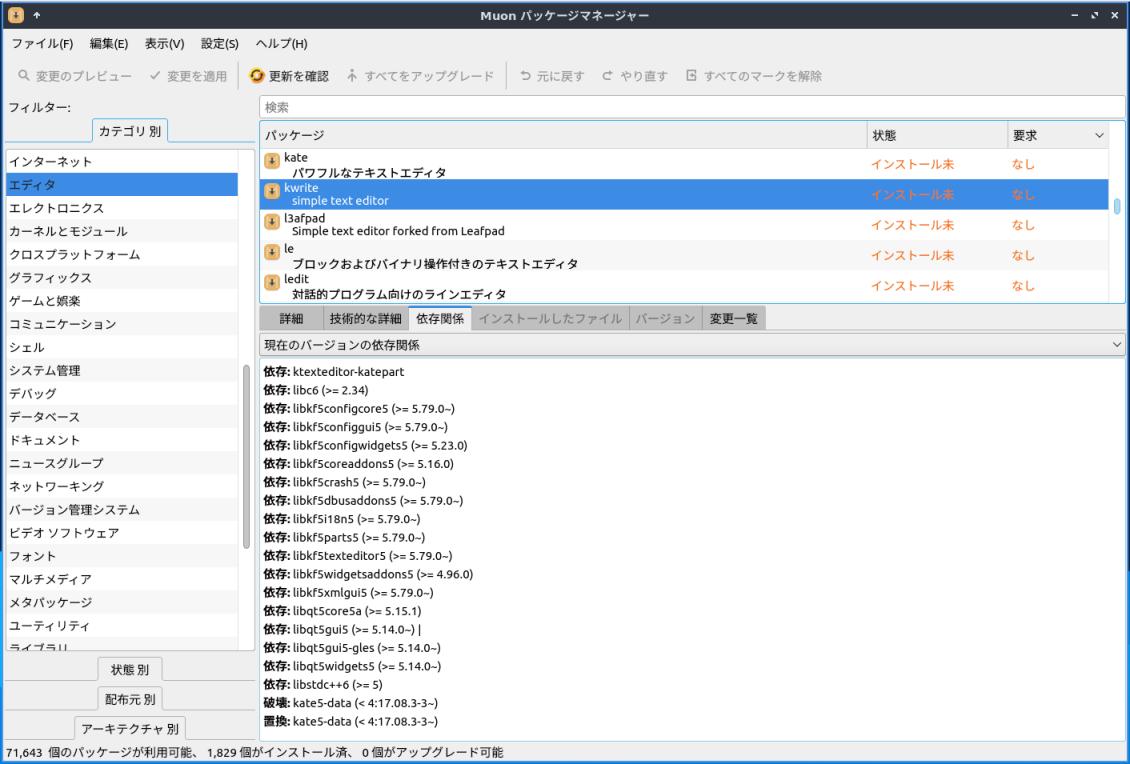Sort by パッケージ column header
The image size is (1130, 764).
[564, 136]
